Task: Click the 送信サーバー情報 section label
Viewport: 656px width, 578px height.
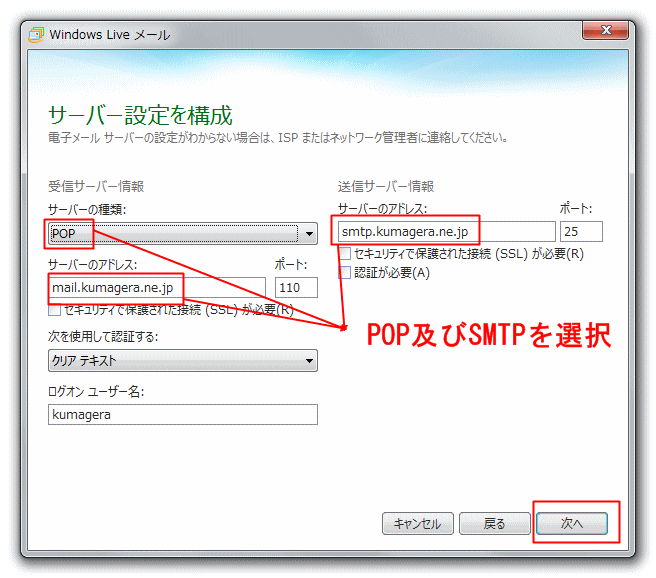Action: 386,186
